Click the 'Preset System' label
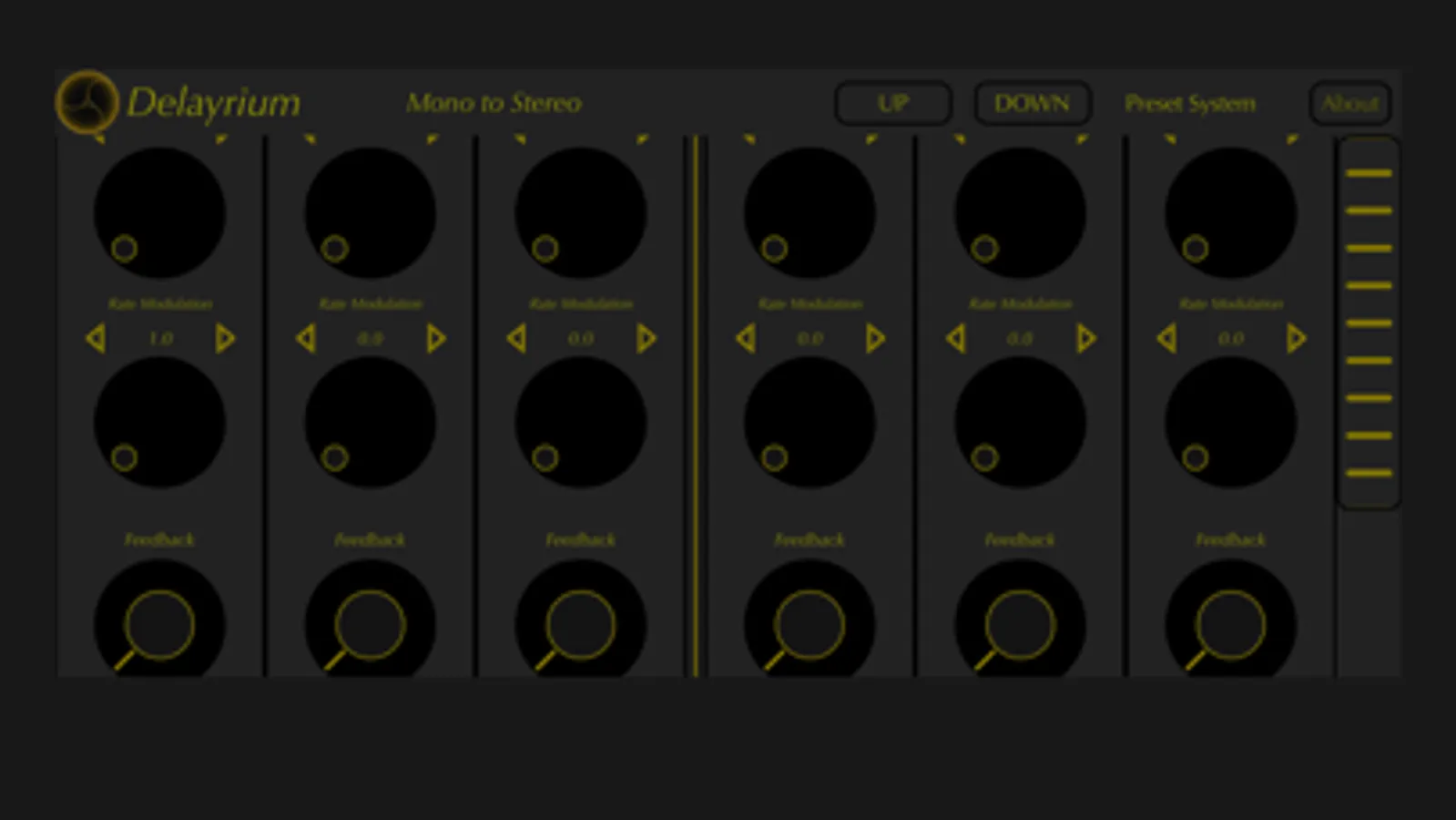Screen dimensions: 1456x820 coord(1190,104)
